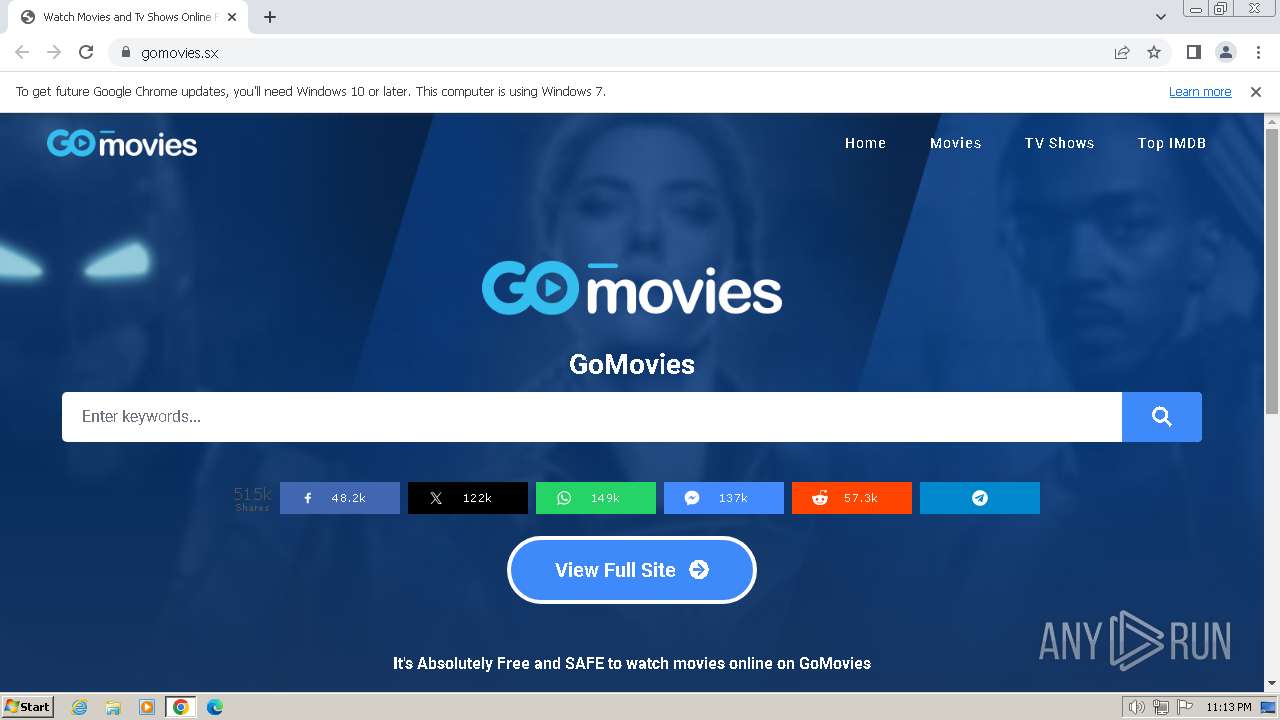Click the Absolutely Free and SAFE text

point(632,663)
